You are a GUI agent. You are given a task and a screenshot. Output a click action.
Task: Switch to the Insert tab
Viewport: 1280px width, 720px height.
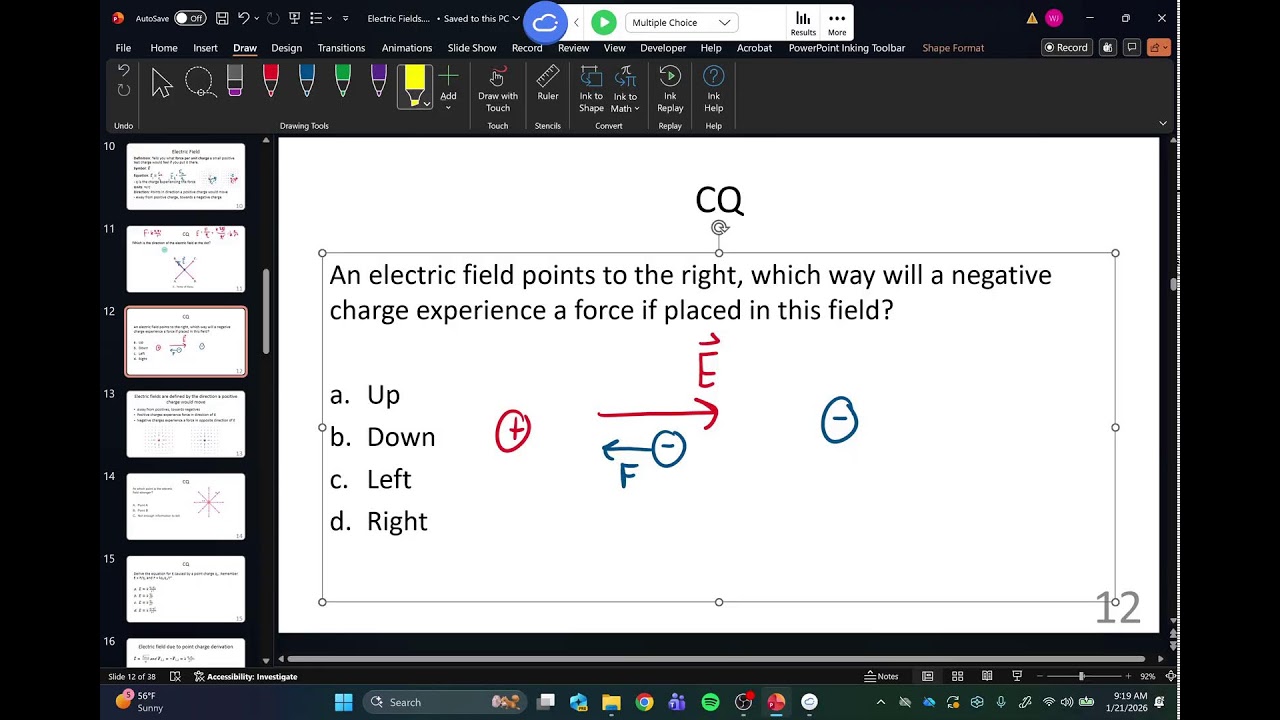tap(205, 48)
